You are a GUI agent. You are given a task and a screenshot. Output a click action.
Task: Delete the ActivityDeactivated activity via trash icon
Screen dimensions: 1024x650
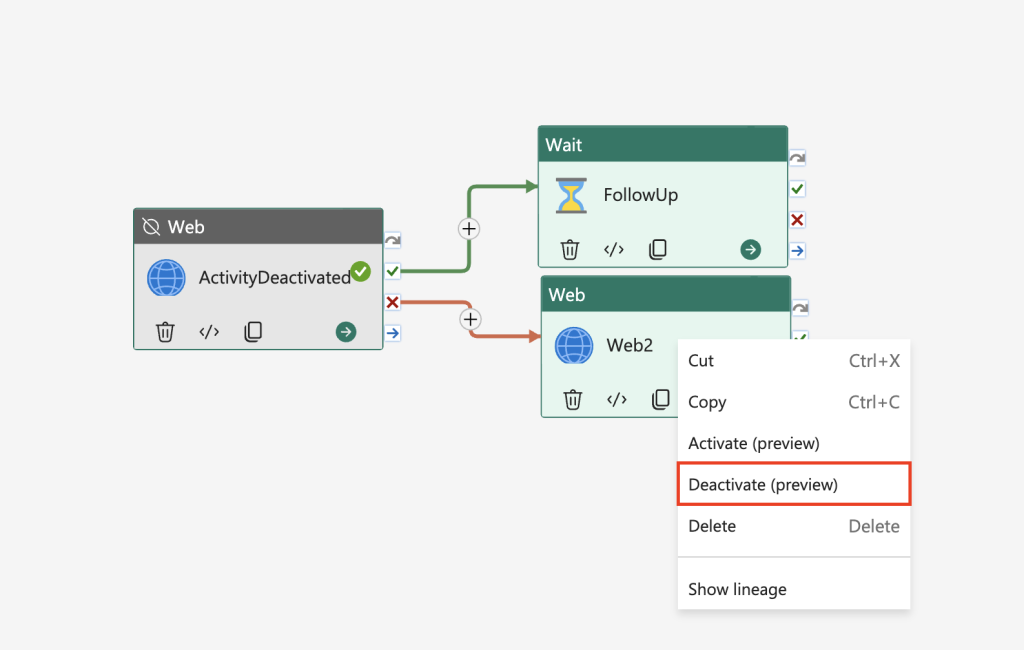[x=165, y=332]
